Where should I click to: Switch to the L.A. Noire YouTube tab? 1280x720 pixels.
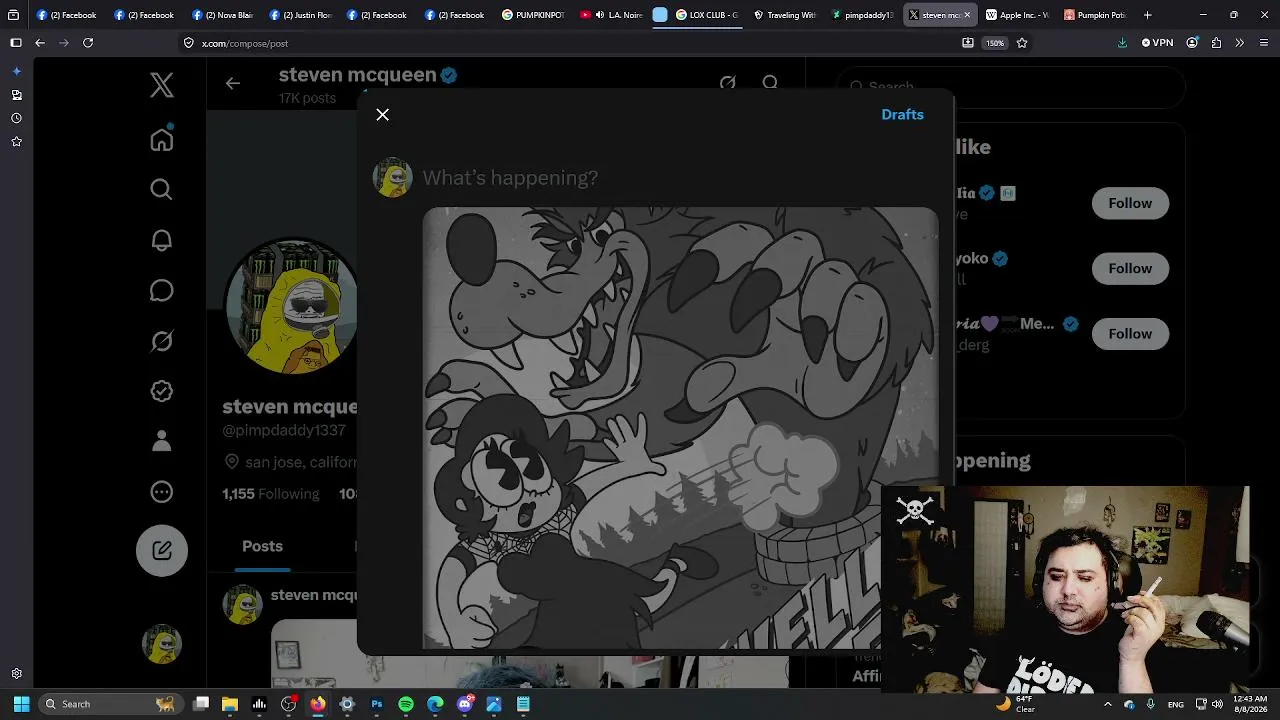(612, 15)
